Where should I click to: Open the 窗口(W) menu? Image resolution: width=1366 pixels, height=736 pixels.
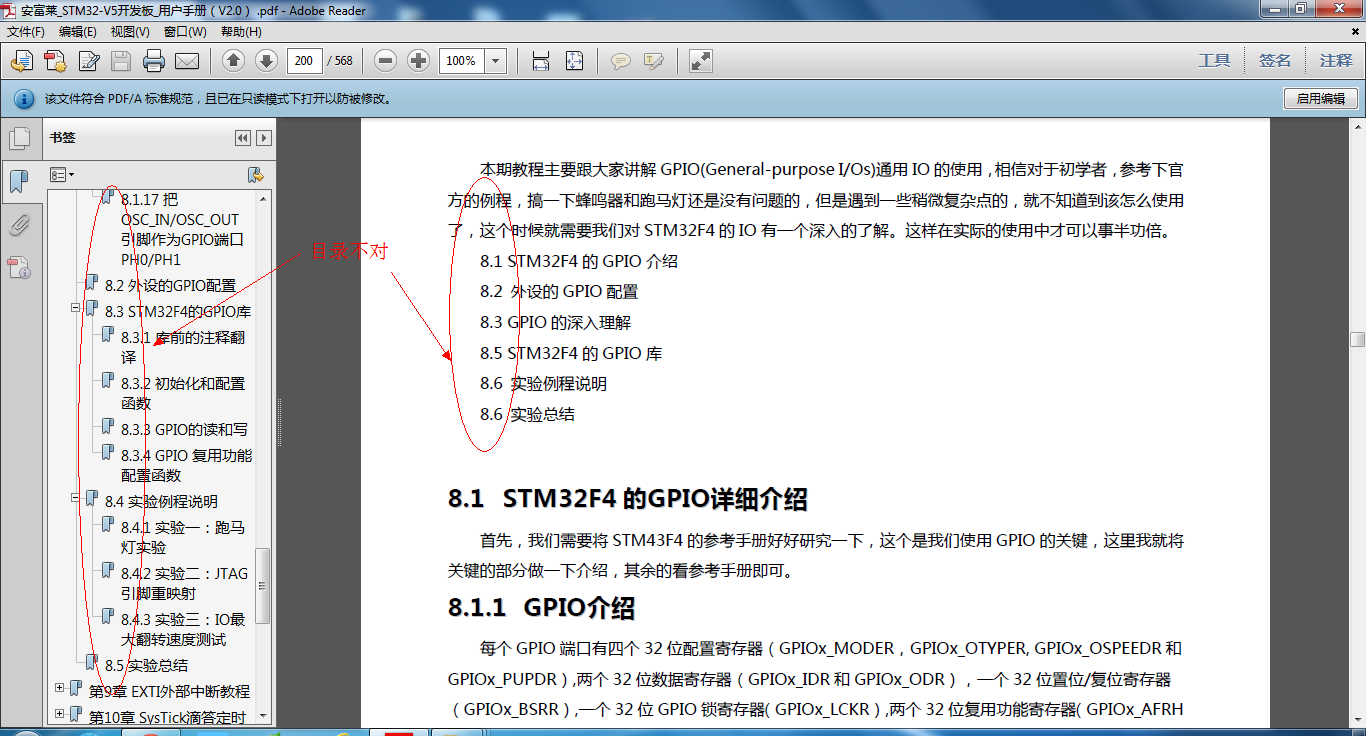[185, 32]
